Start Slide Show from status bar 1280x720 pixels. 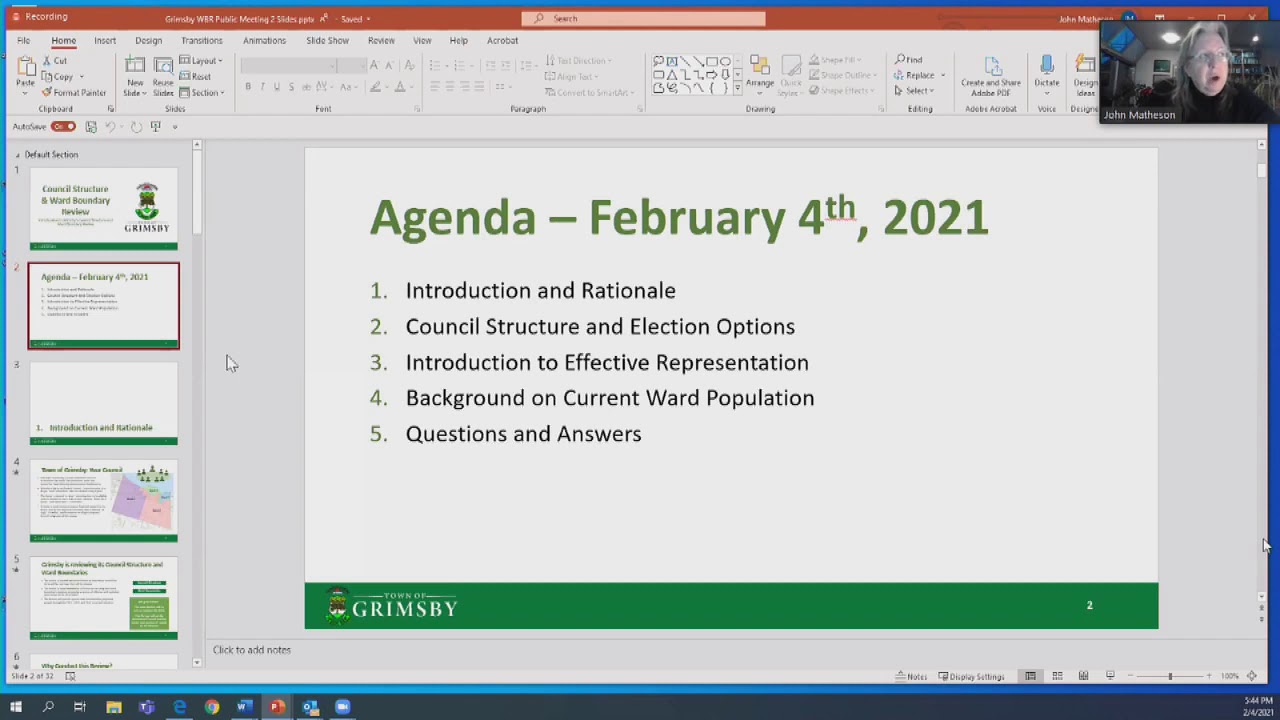coord(1109,677)
